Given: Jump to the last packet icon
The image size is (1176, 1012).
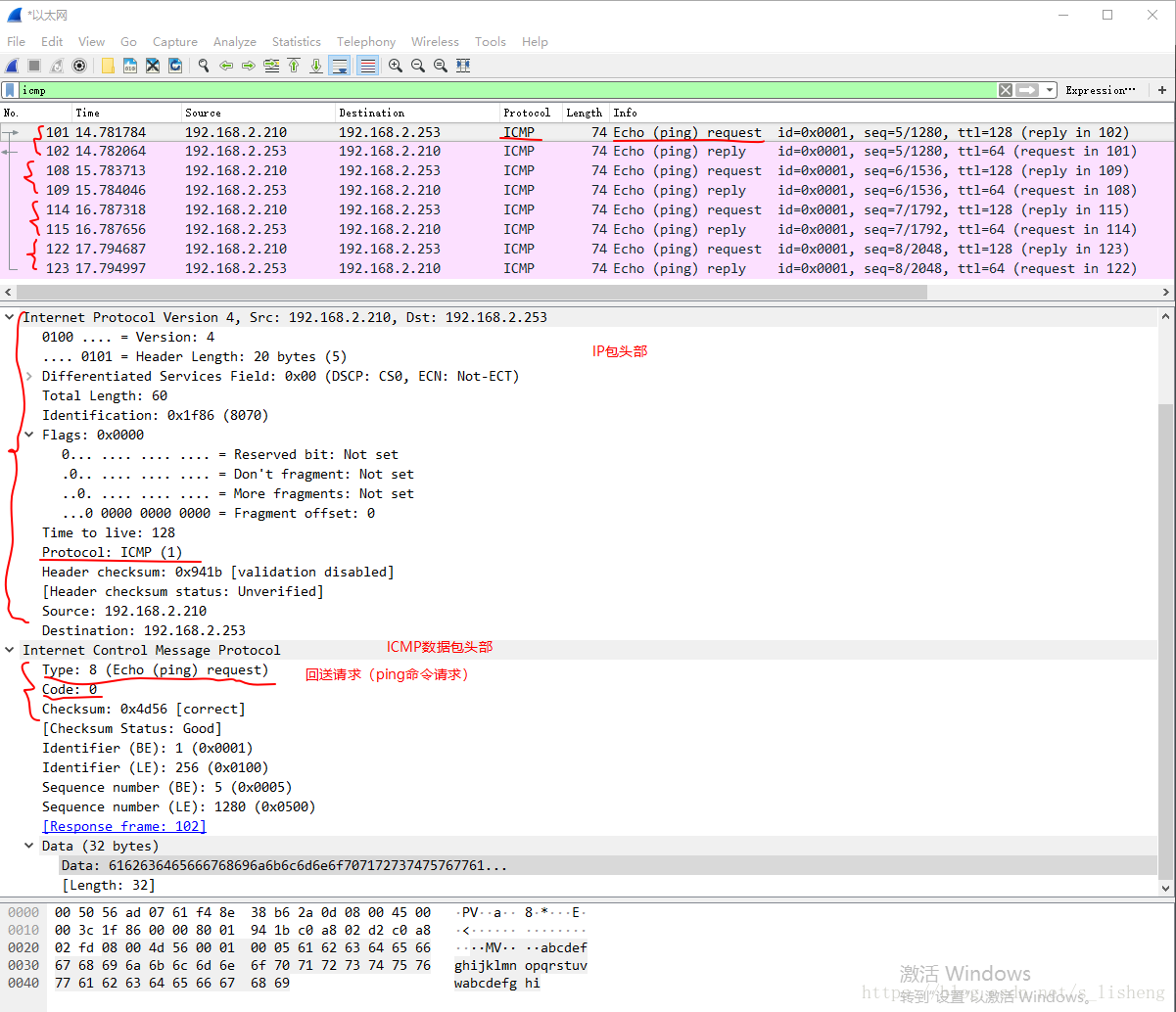Looking at the screenshot, I should tap(316, 66).
